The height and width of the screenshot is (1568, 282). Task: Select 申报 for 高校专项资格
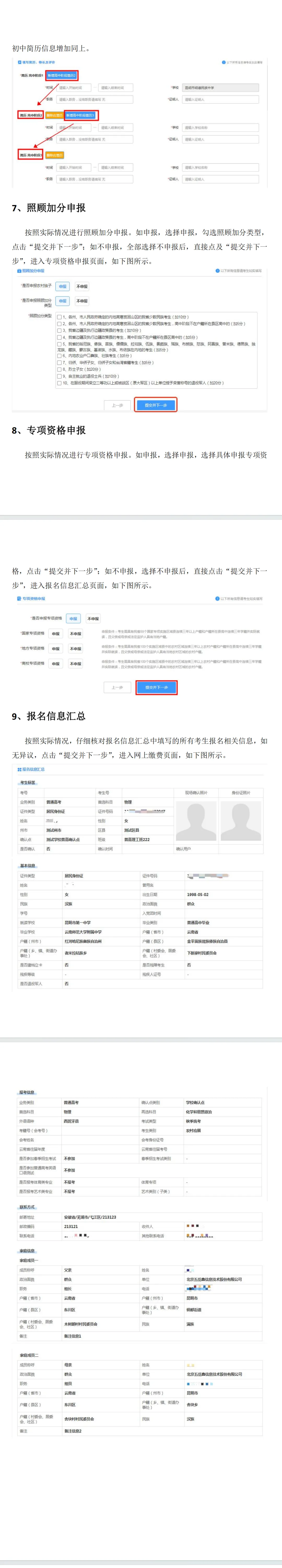55,663
